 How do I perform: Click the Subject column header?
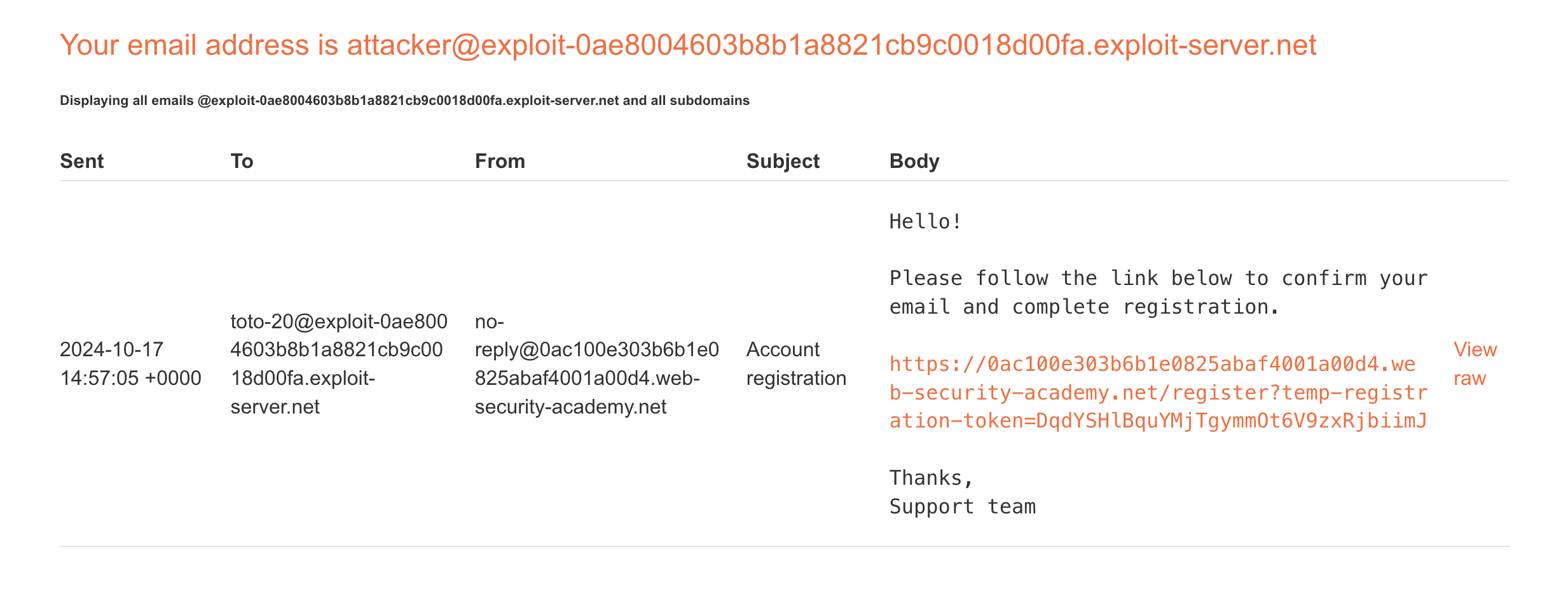coord(782,161)
